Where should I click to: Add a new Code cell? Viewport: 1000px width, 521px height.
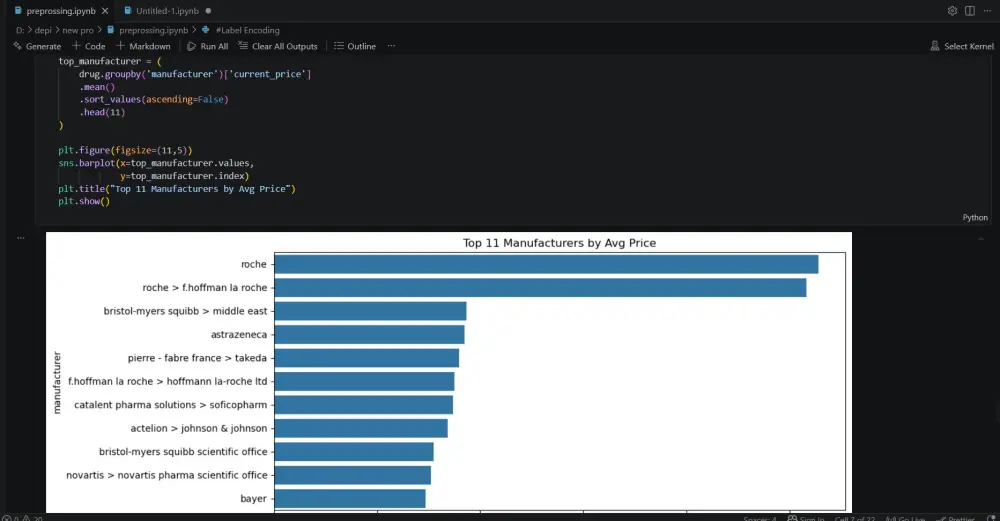tap(89, 46)
